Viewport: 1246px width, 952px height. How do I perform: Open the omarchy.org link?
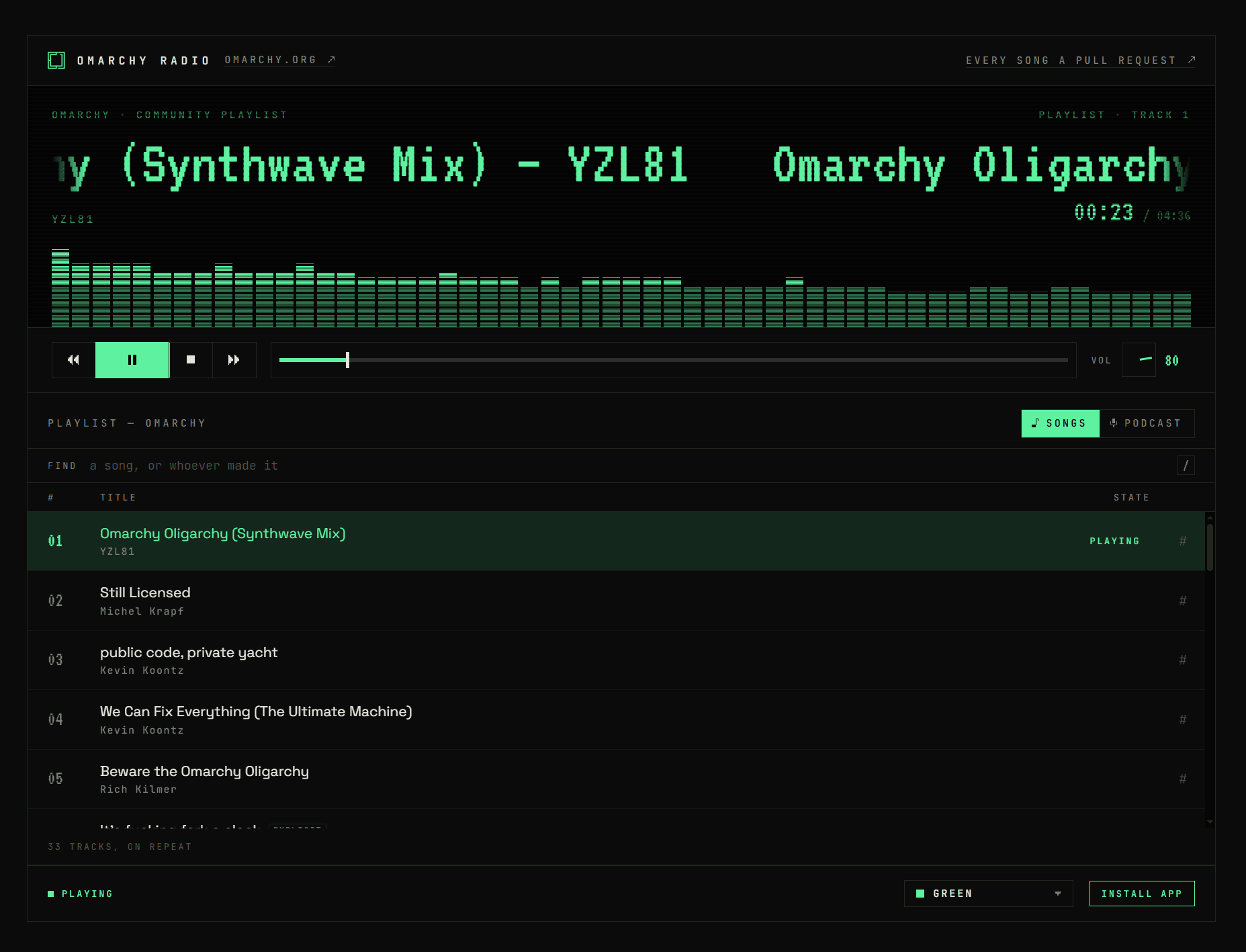pyautogui.click(x=279, y=60)
